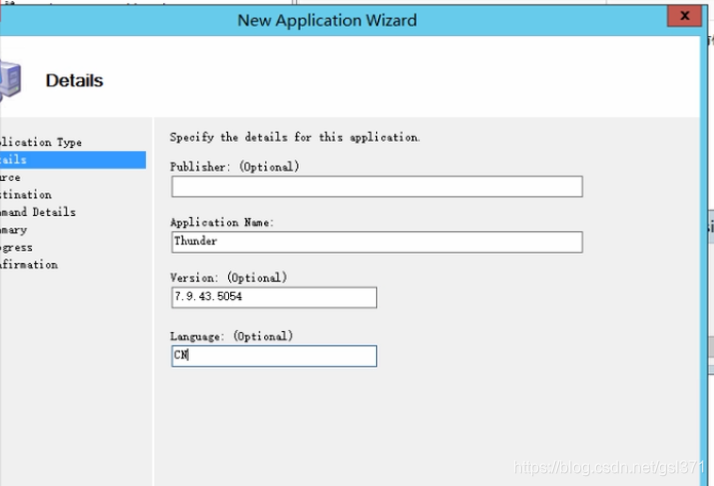Click the Application Name field containing Thunder

tap(377, 242)
